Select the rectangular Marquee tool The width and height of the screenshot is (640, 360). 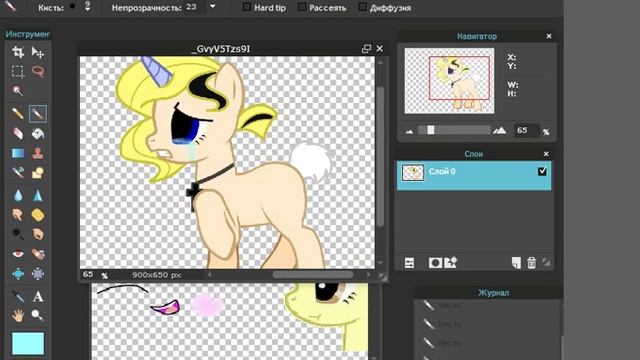(18, 71)
